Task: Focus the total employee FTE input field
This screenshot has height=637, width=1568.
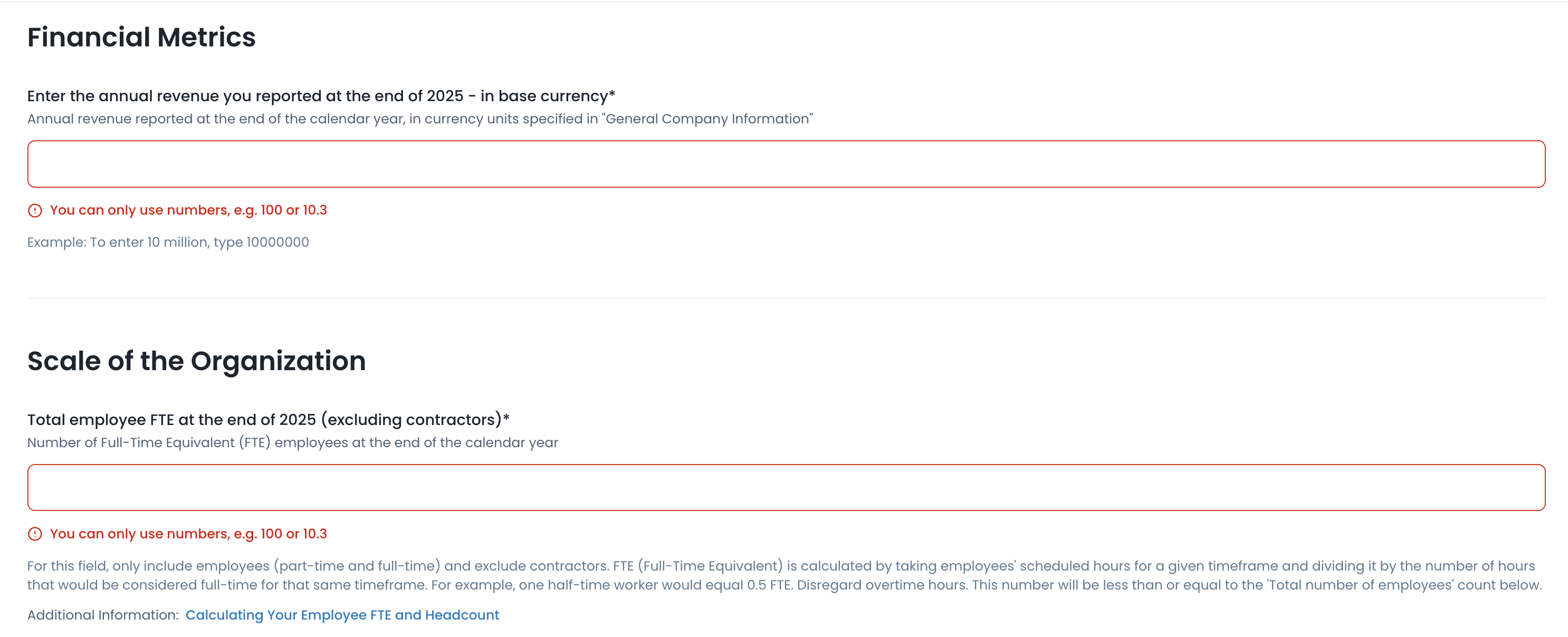Action: (785, 487)
